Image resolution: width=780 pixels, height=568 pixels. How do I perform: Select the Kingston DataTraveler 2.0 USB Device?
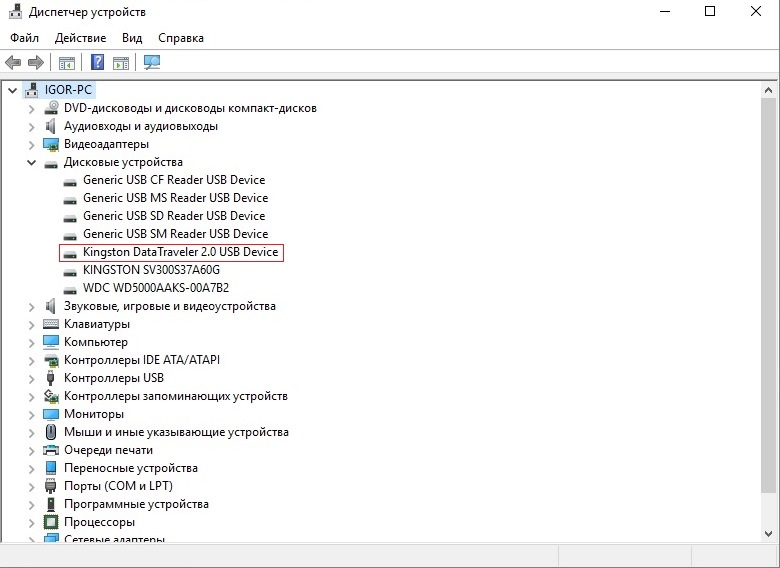[180, 252]
